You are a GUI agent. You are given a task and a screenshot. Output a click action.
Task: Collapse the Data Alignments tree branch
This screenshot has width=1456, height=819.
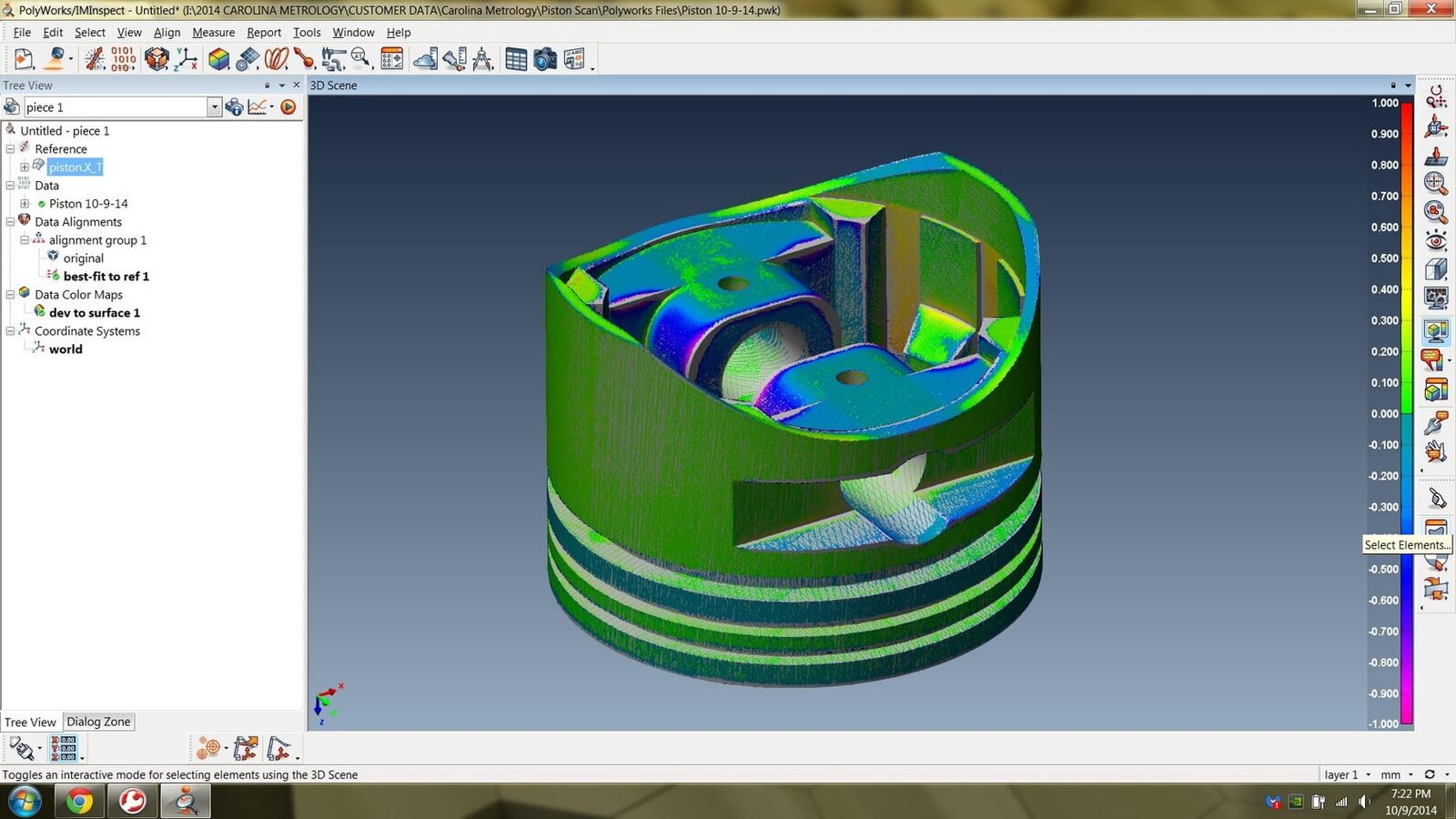pyautogui.click(x=10, y=222)
